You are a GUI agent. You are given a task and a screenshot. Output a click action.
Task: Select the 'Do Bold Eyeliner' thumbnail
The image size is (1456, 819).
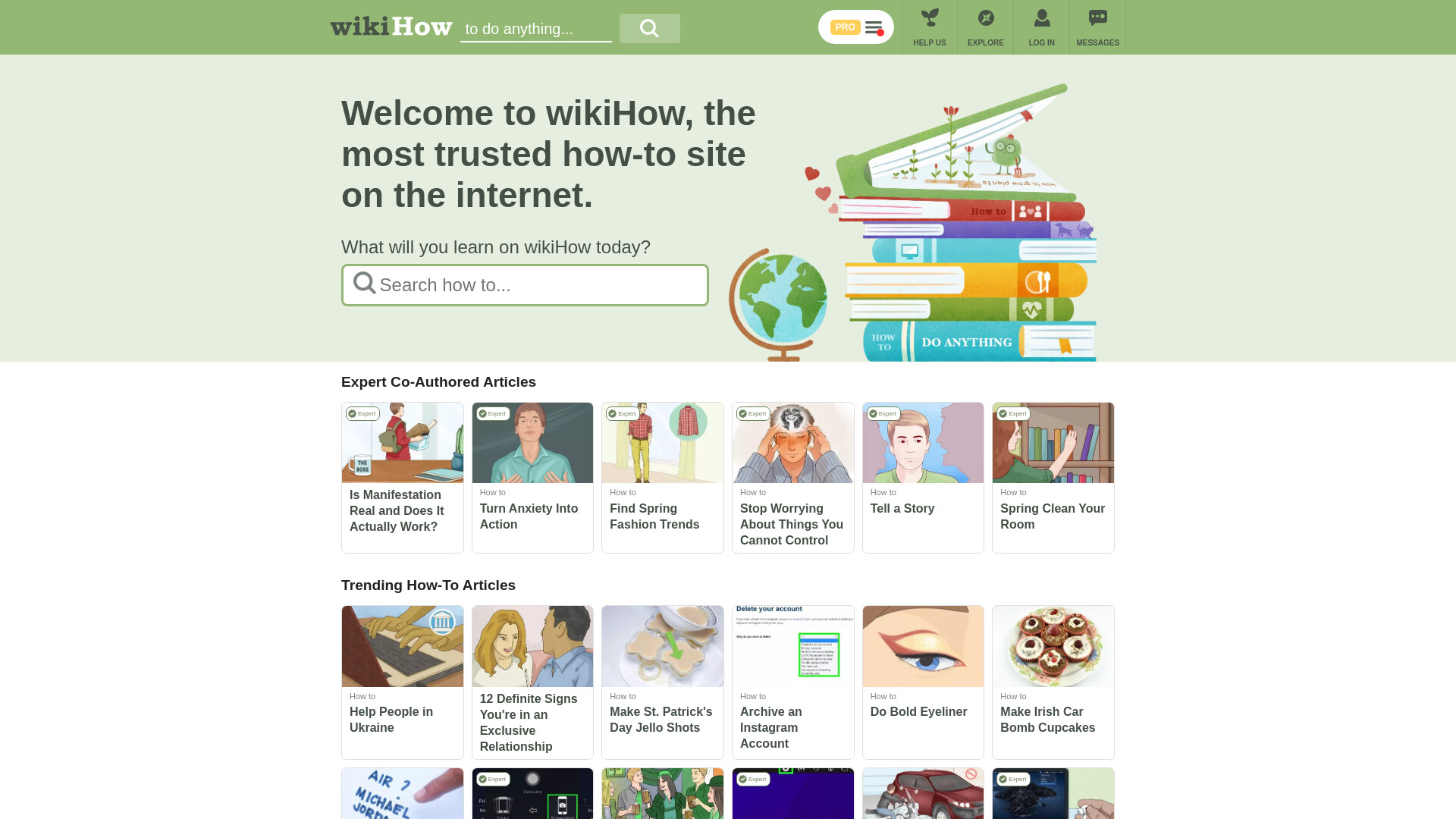point(923,646)
